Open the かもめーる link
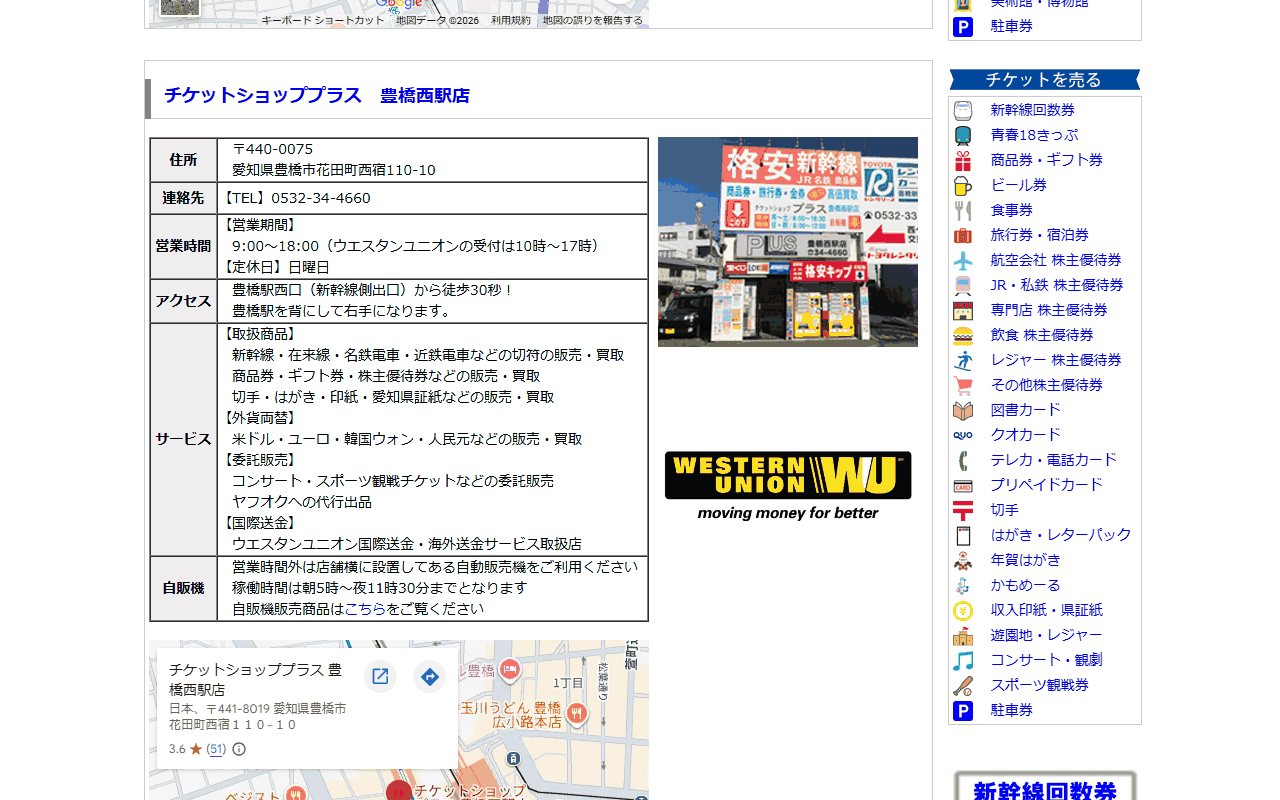This screenshot has height=800, width=1280. click(x=1025, y=585)
